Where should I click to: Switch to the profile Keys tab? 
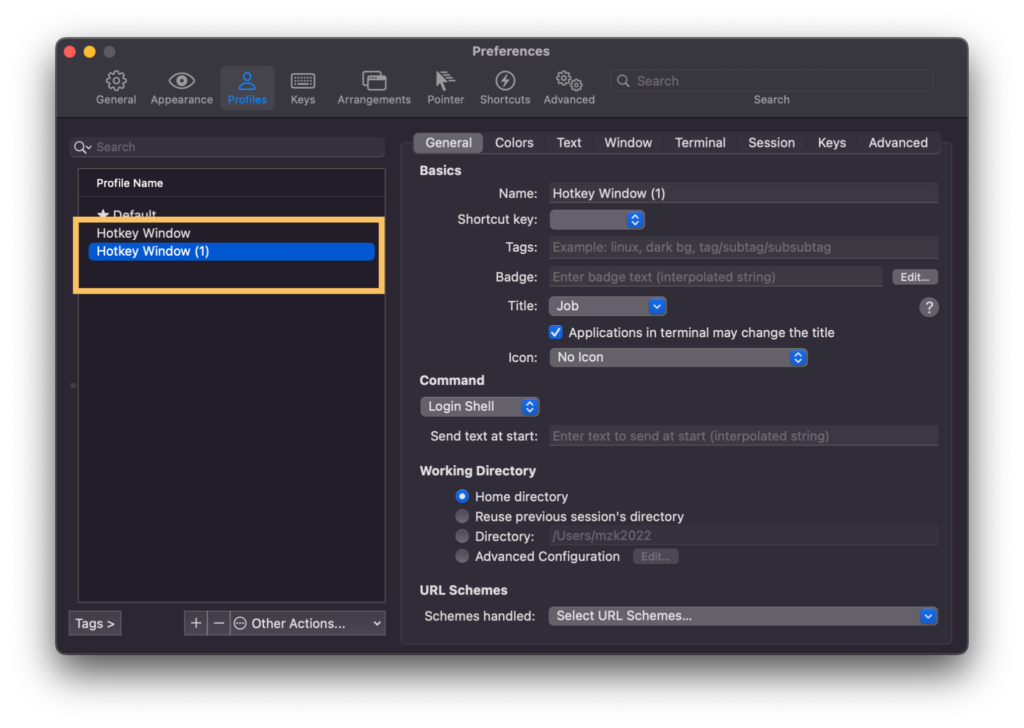[x=831, y=143]
